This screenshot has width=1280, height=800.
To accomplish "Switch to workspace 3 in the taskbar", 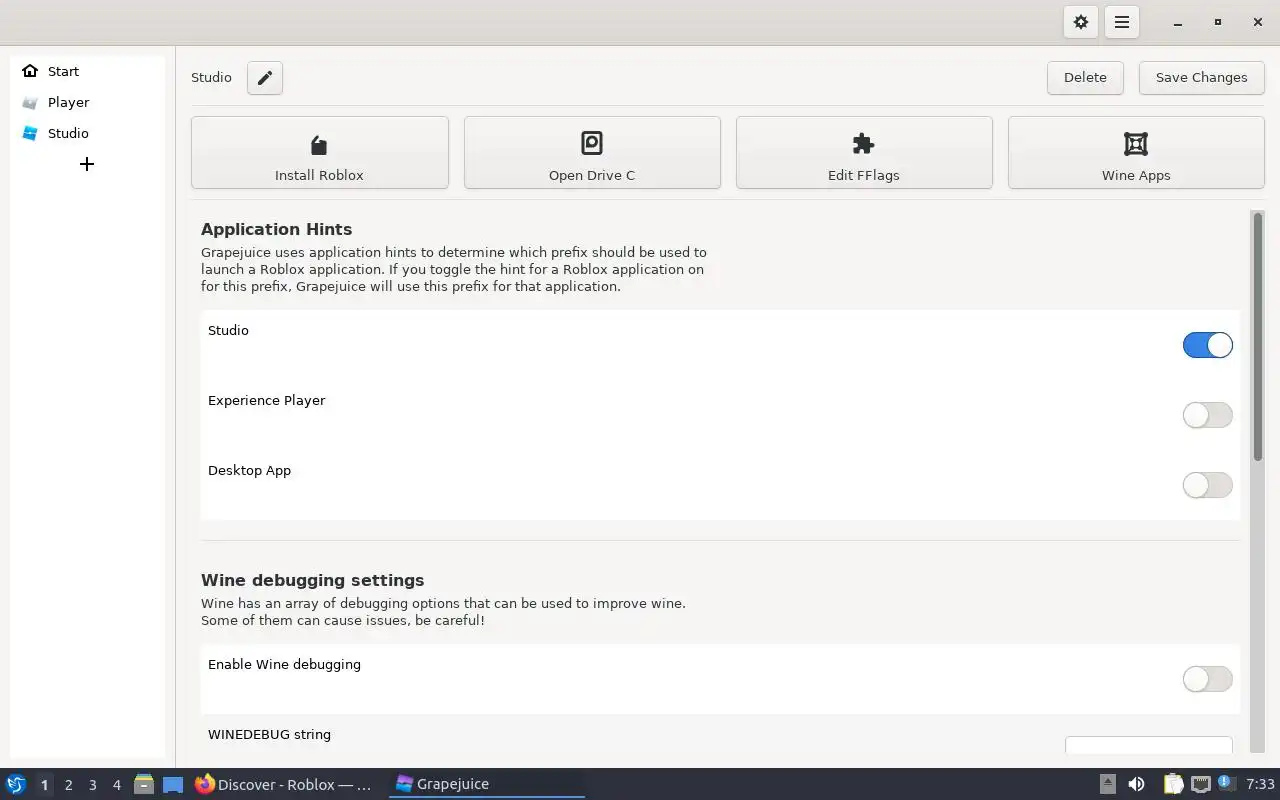I will 92,785.
